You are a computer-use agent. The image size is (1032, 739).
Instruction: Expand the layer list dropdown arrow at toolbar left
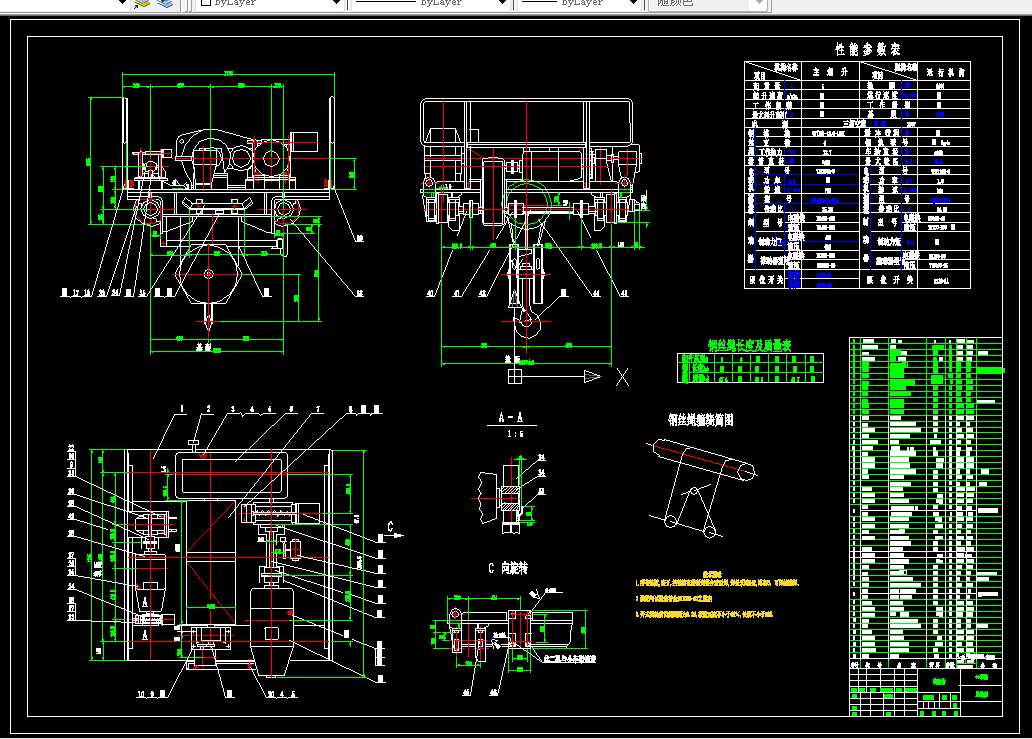pos(122,3)
